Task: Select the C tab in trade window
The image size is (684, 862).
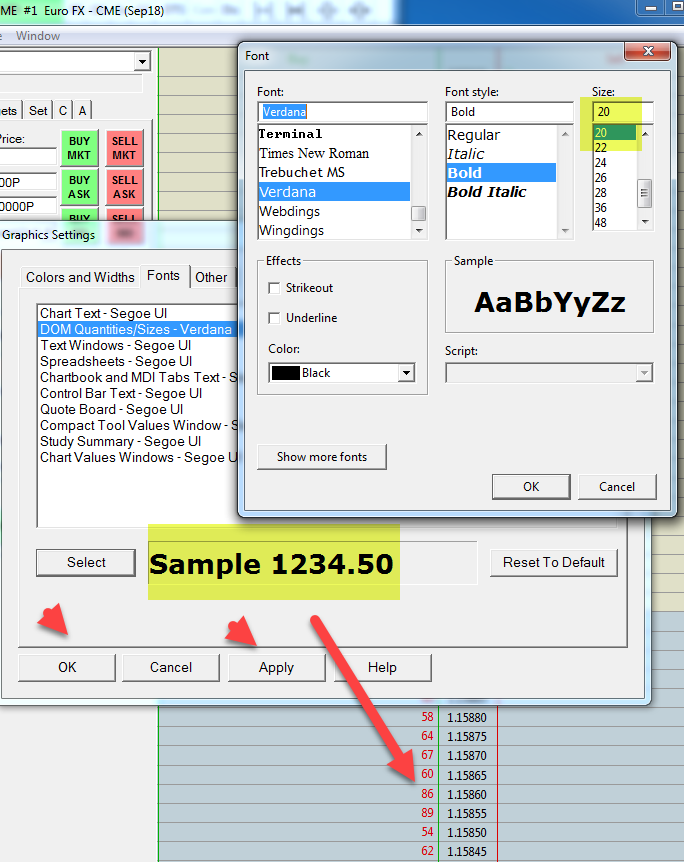Action: (x=63, y=110)
